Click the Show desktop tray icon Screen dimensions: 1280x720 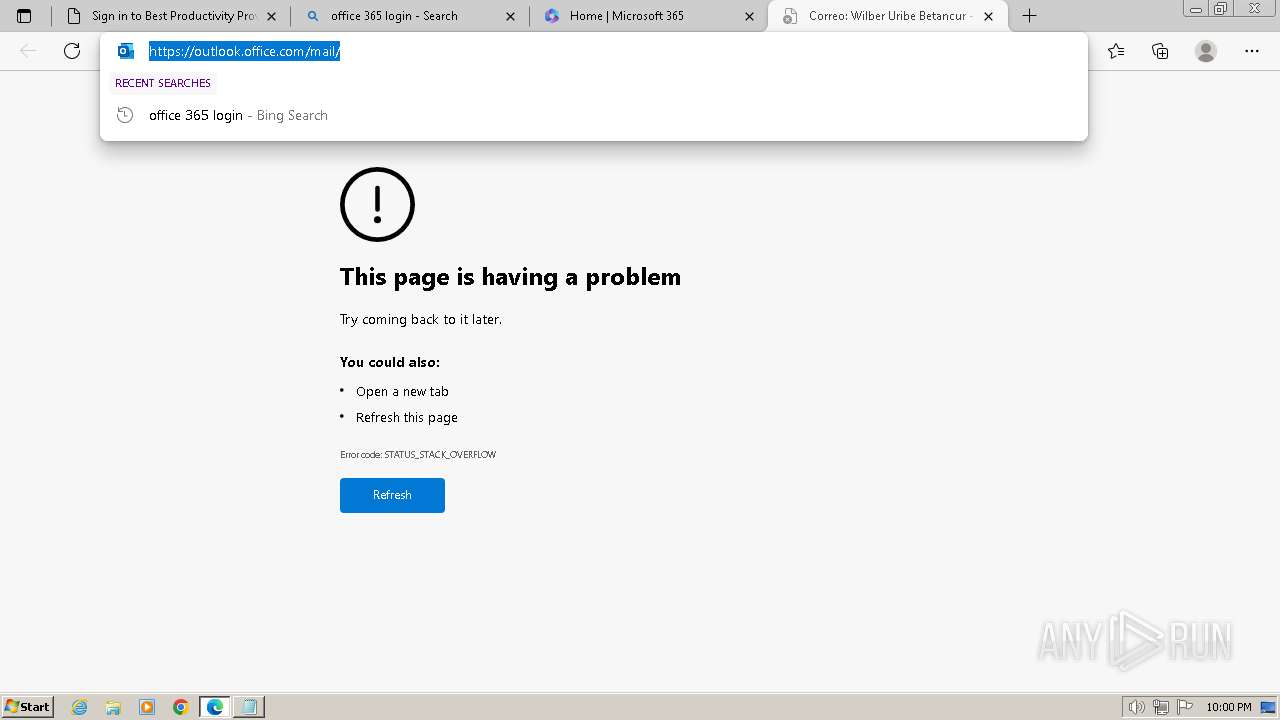pos(1268,707)
